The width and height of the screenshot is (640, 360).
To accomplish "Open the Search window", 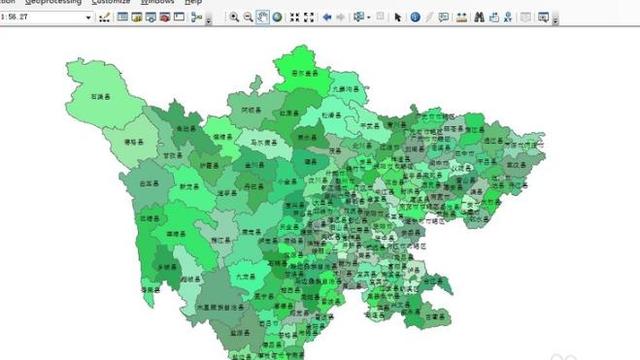I will pos(151,17).
